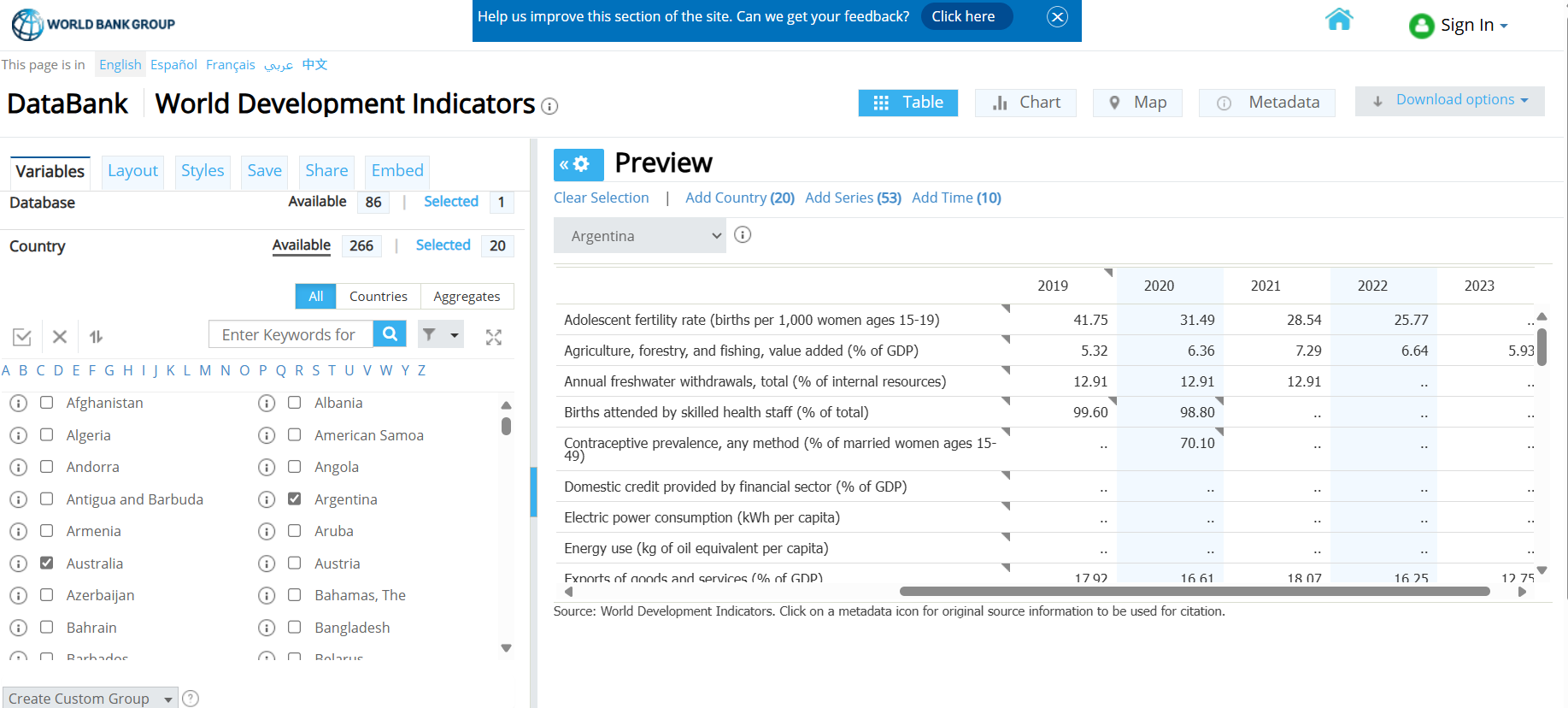
Task: Click the info icon beside World Development Indicators
Action: (x=549, y=106)
